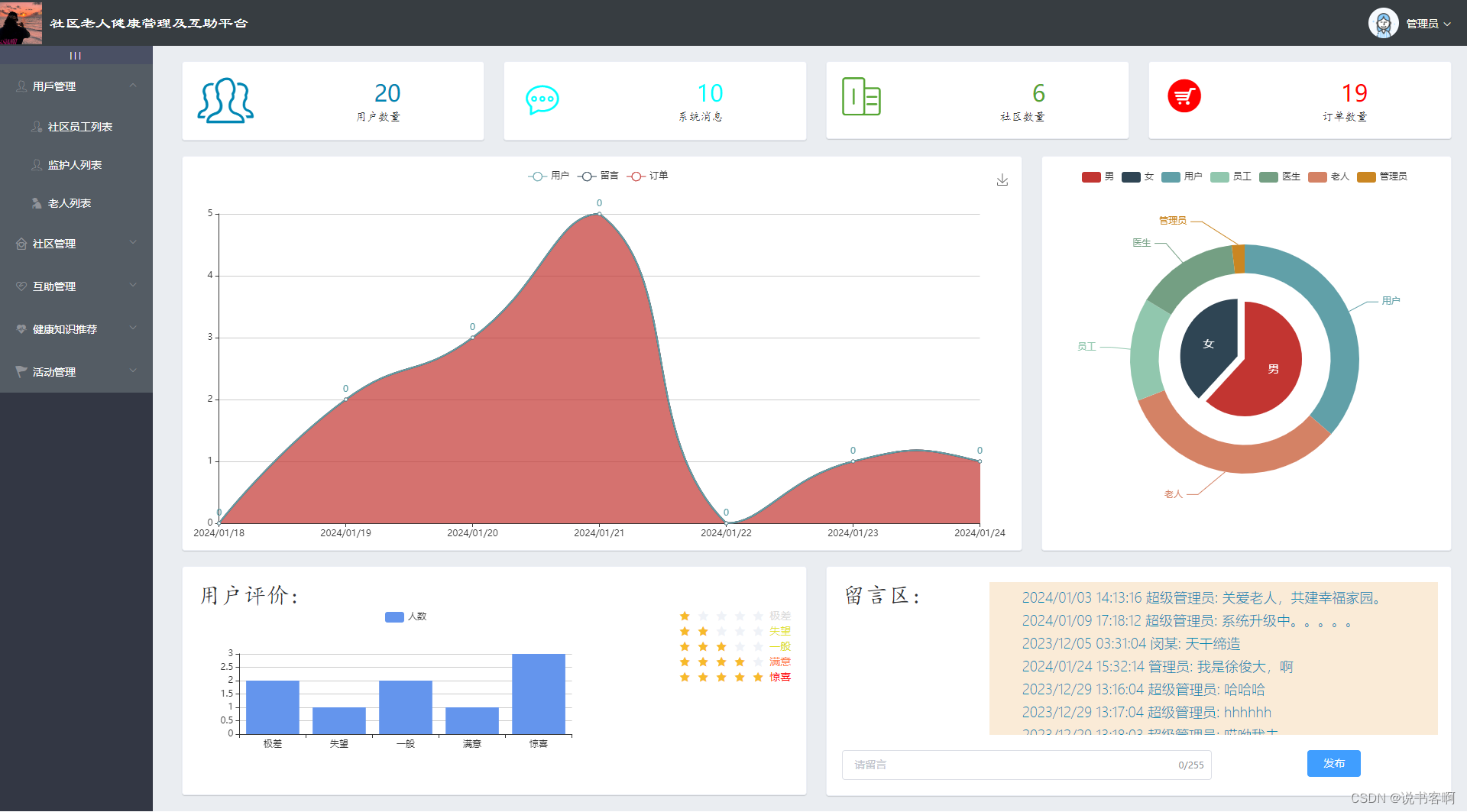Screen dimensions: 1467x812
Task: Click the administrator avatar picture
Action: click(x=1383, y=23)
